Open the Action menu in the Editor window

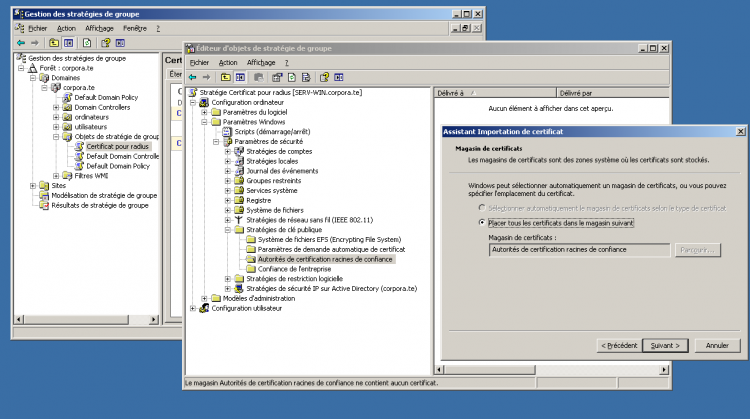click(x=228, y=62)
